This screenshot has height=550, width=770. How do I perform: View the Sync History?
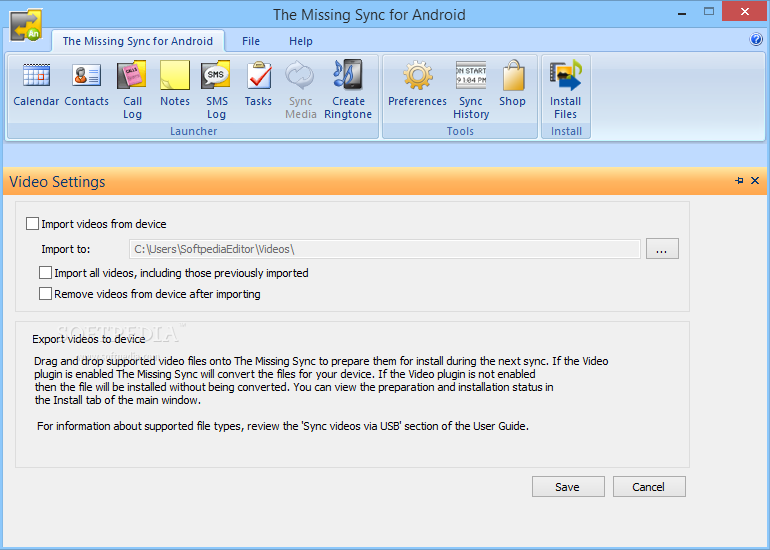pyautogui.click(x=471, y=90)
